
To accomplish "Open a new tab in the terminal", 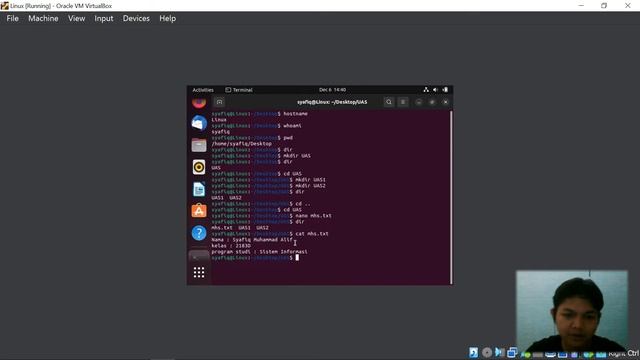I will pyautogui.click(x=219, y=102).
